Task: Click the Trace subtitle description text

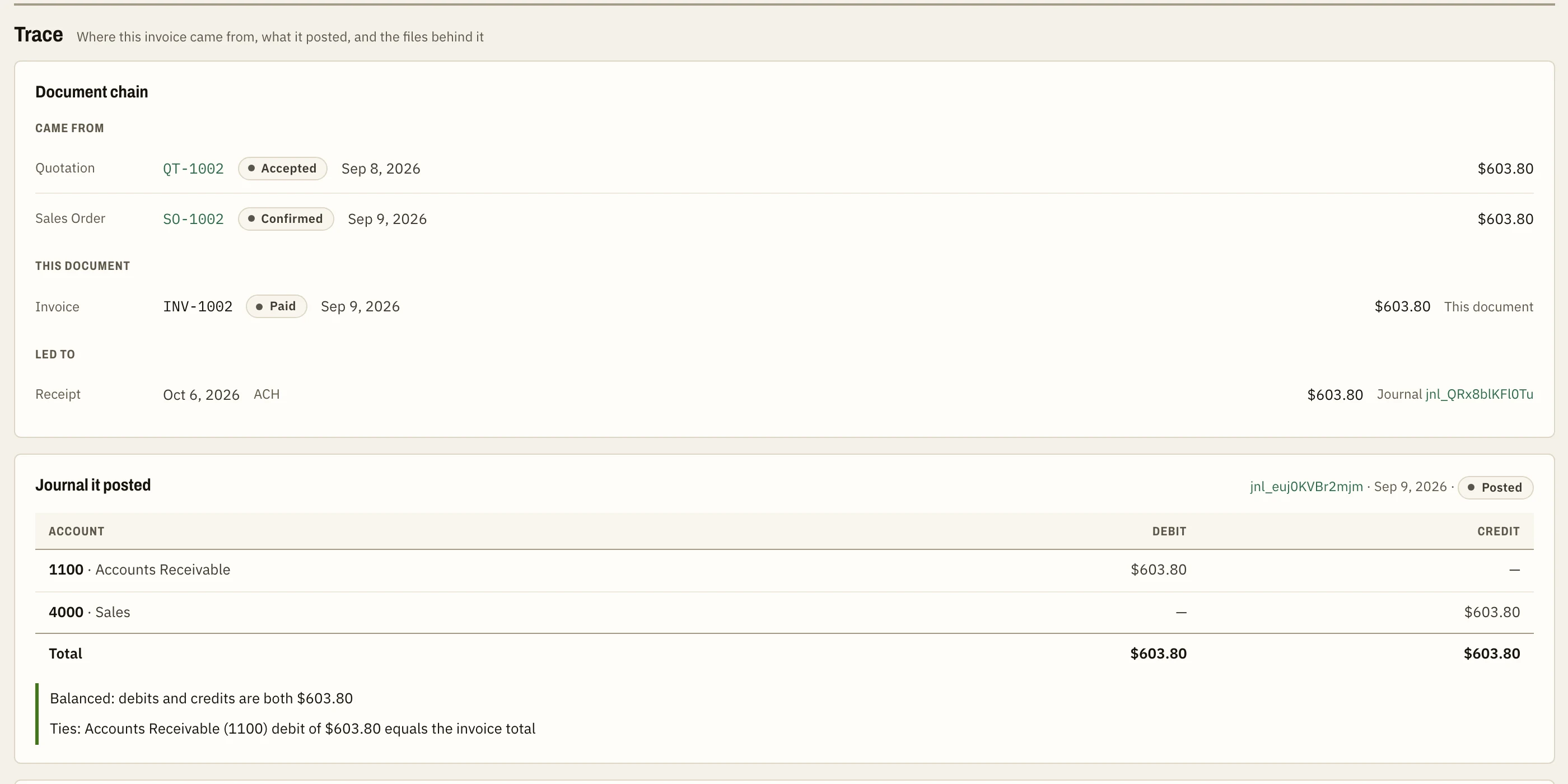Action: [x=280, y=37]
